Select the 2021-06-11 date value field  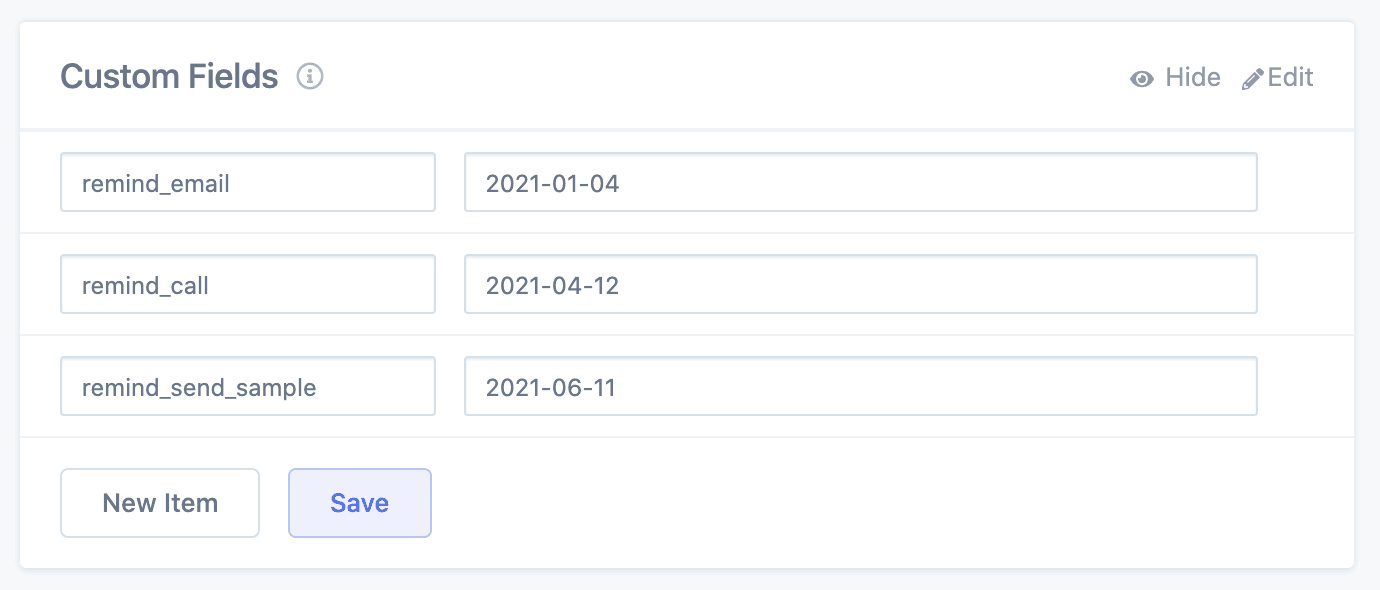tap(860, 386)
